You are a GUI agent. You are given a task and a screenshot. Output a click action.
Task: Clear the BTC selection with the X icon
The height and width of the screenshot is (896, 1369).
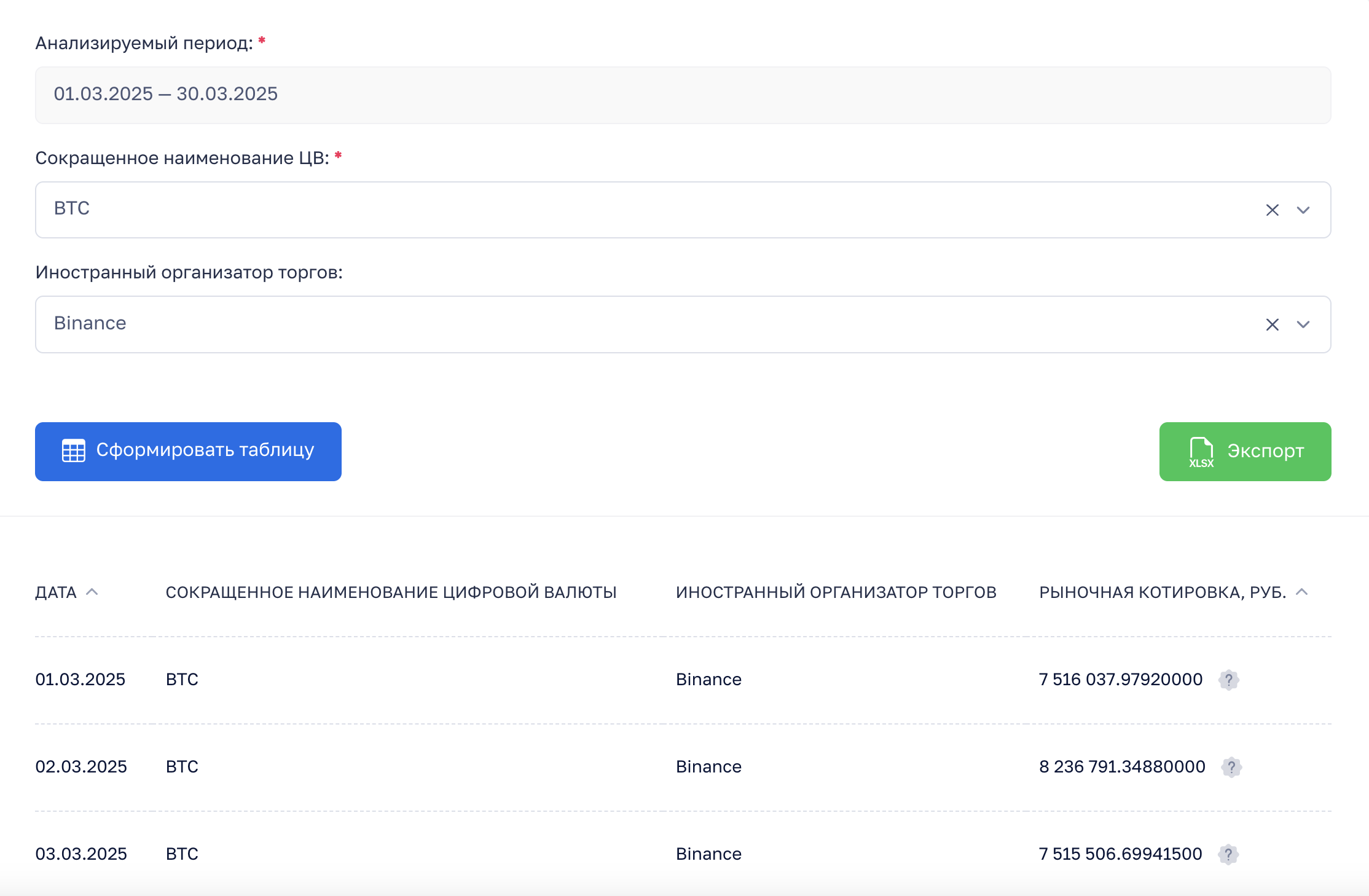[x=1272, y=210]
